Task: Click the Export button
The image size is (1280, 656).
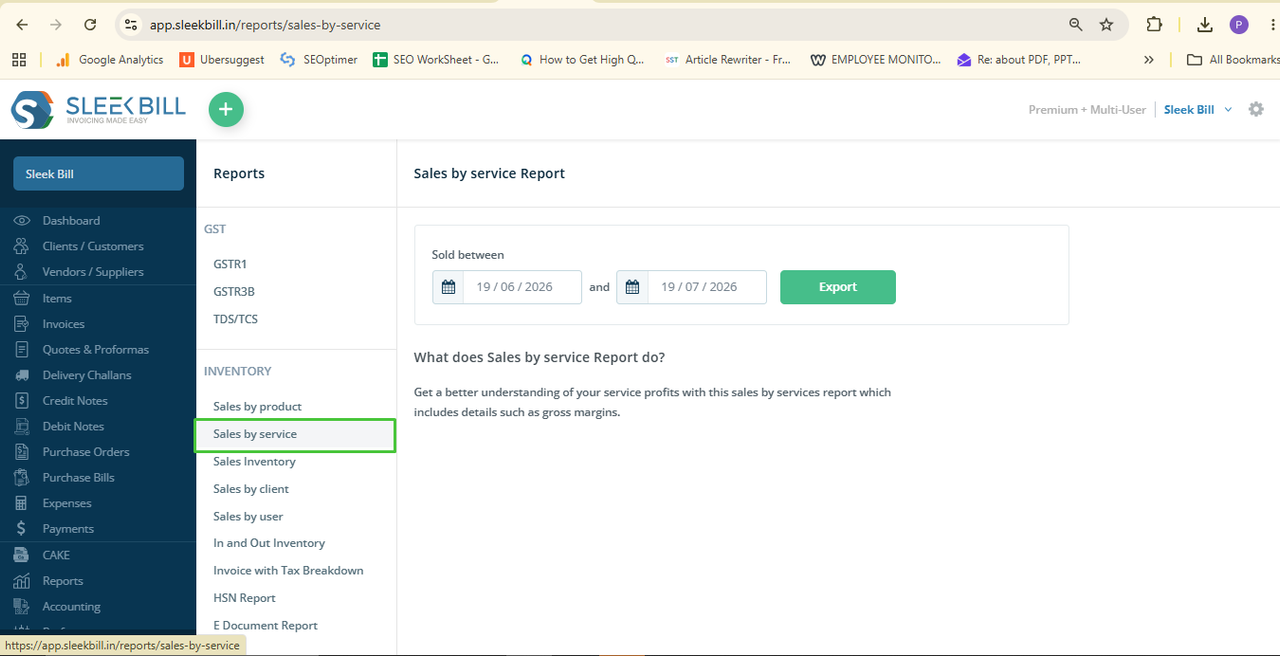Action: click(x=838, y=287)
